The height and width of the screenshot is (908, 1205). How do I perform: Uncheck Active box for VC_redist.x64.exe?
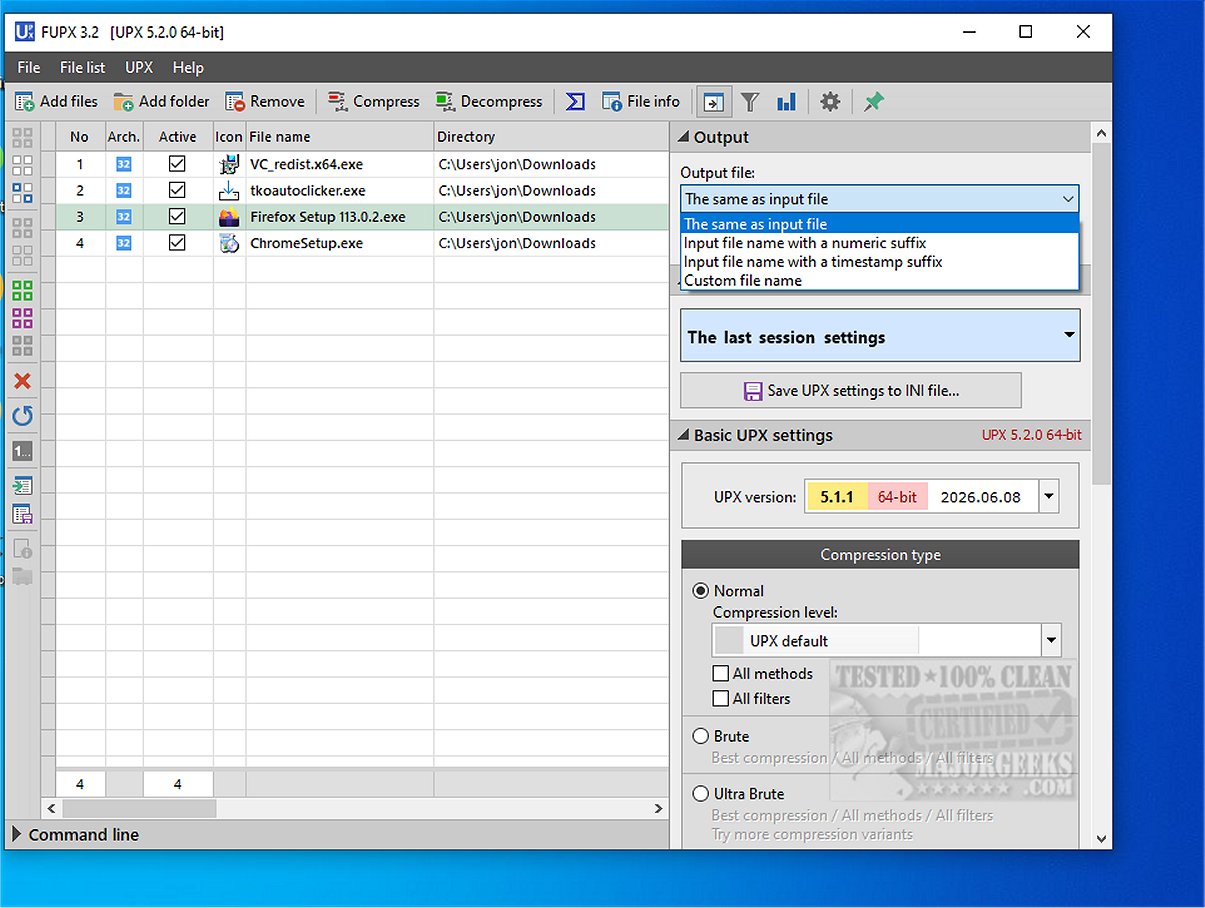click(x=177, y=164)
